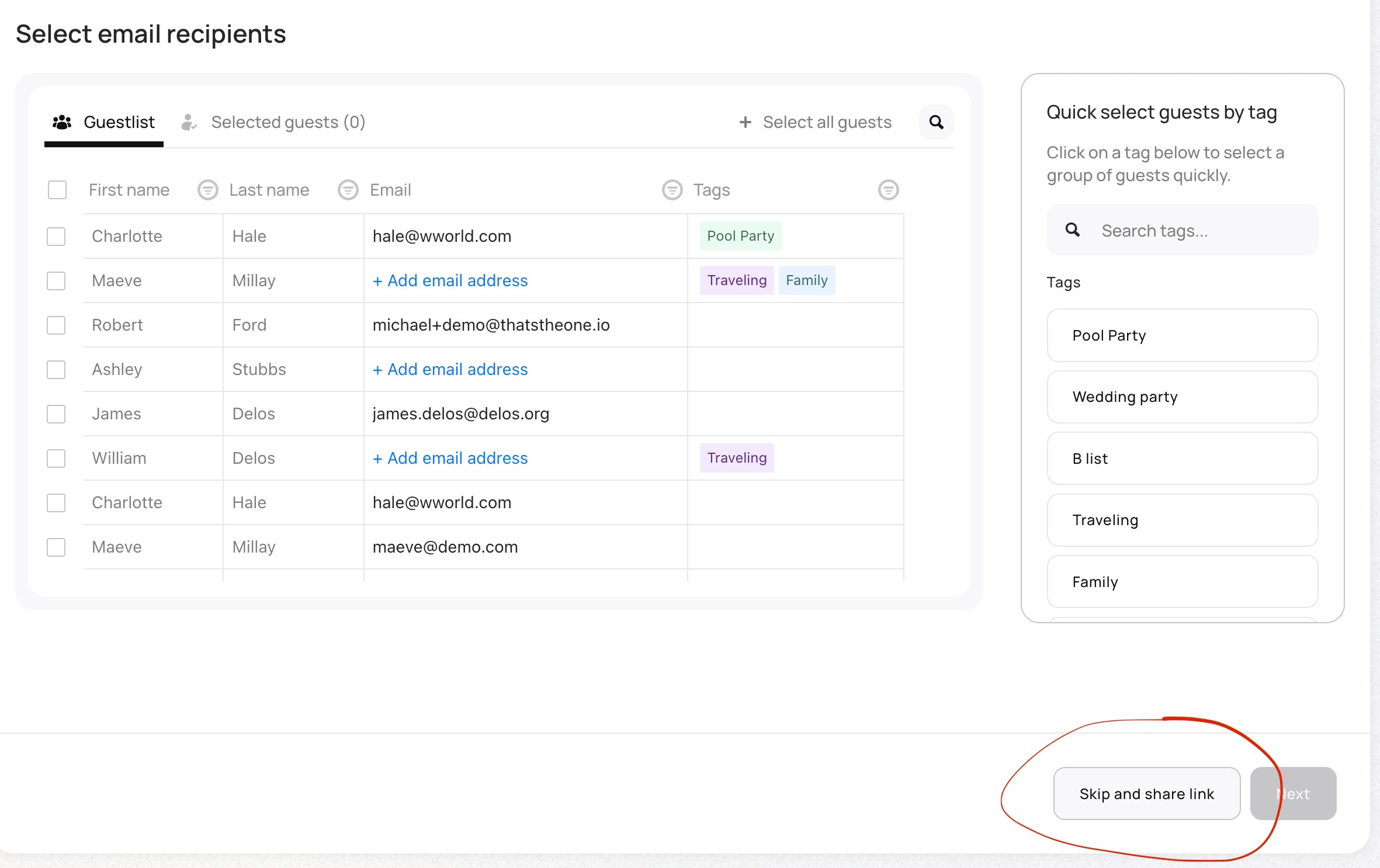Click the Guestlist people icon
This screenshot has width=1380, height=868.
click(x=62, y=122)
